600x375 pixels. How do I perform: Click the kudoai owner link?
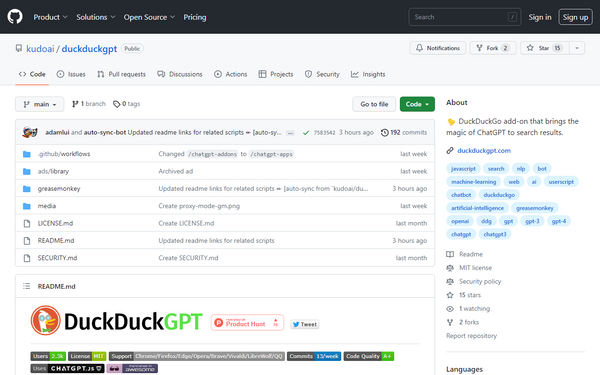(40, 49)
